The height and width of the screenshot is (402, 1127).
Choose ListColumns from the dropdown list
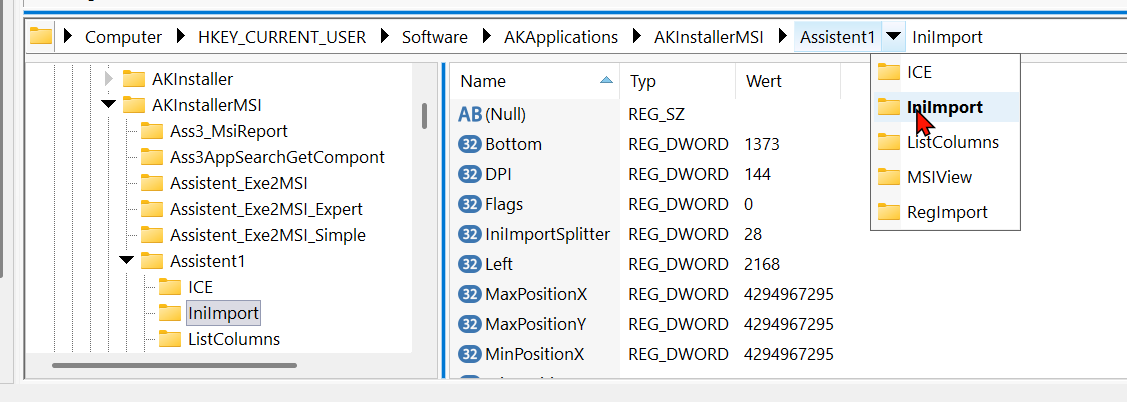click(x=952, y=142)
